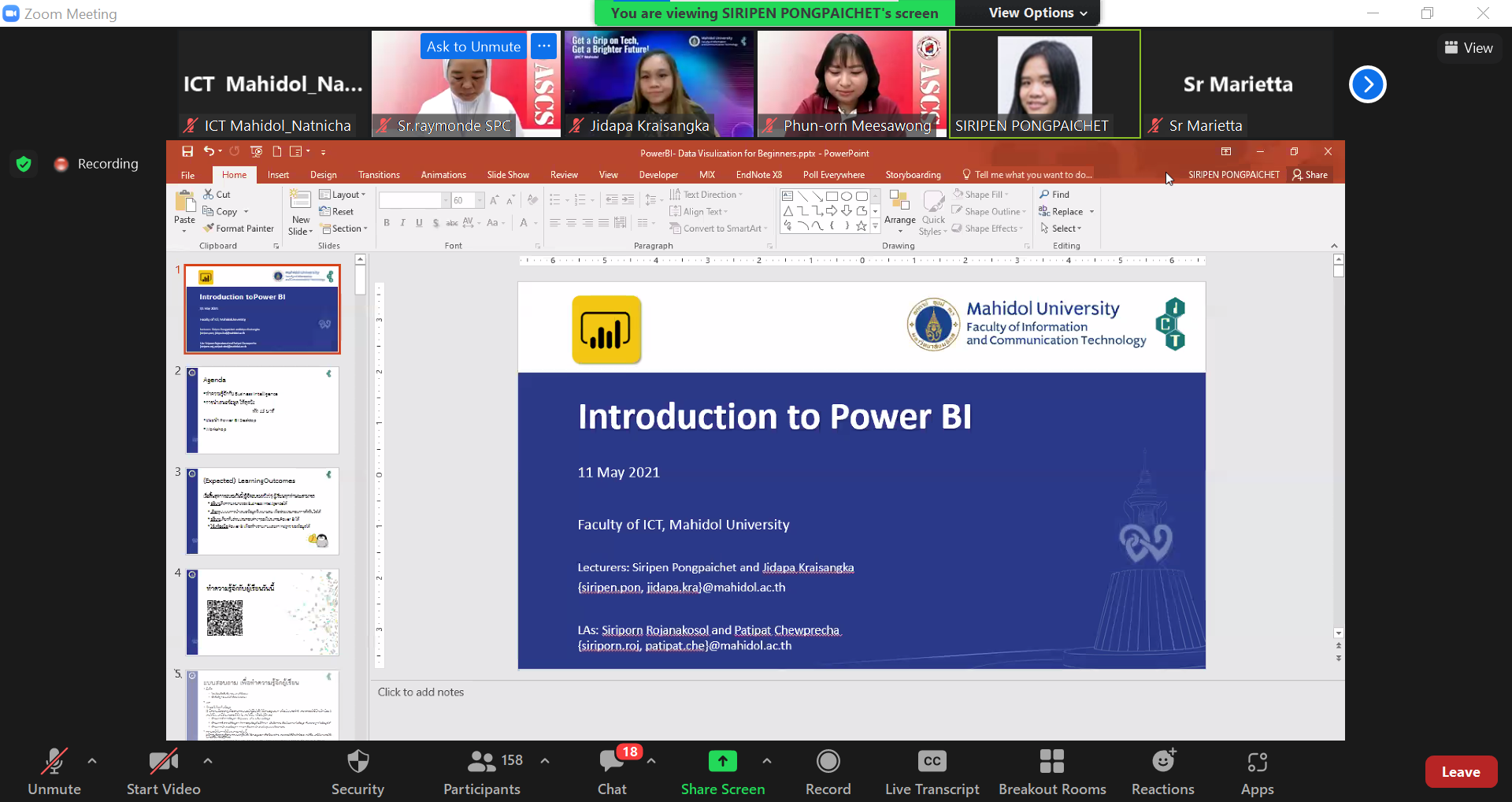1512x802 pixels.
Task: Open the View layout menu
Action: pos(1468,48)
